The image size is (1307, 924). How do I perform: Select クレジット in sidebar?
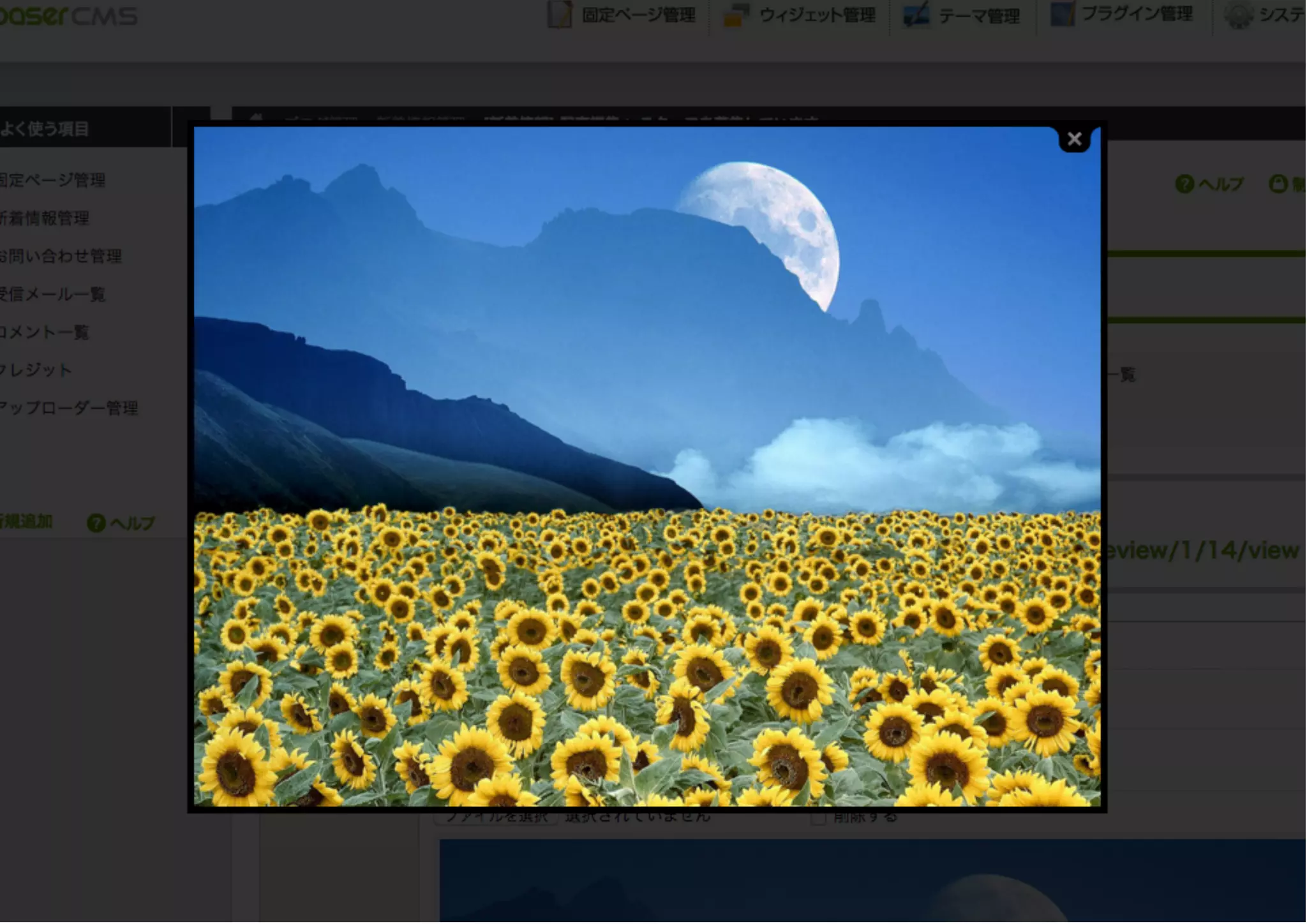(36, 369)
